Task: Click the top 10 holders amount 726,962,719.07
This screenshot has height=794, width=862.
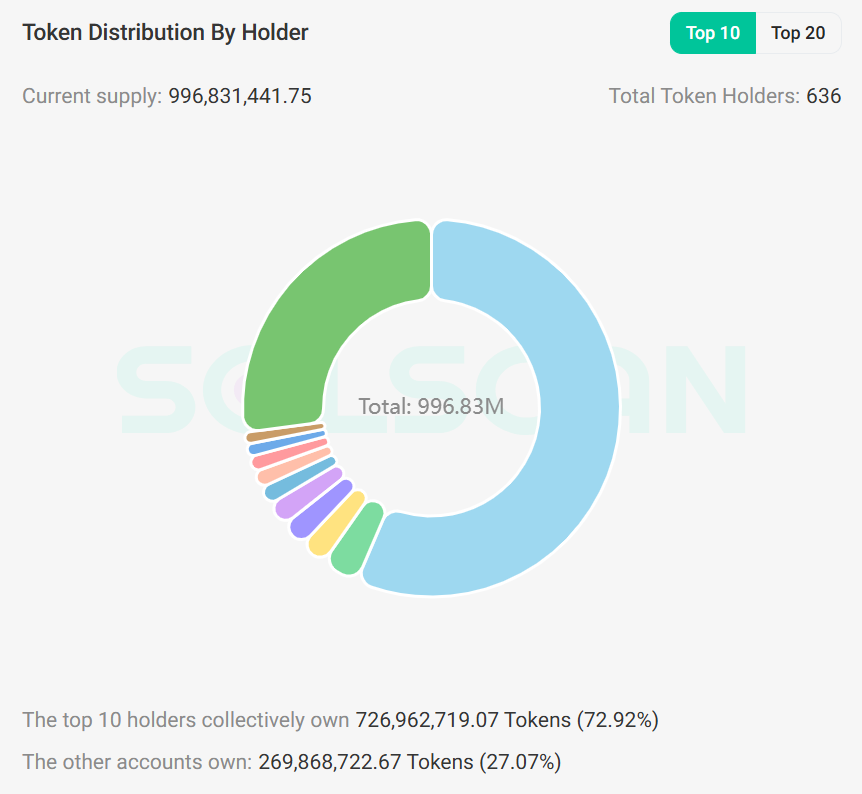Action: (x=427, y=720)
